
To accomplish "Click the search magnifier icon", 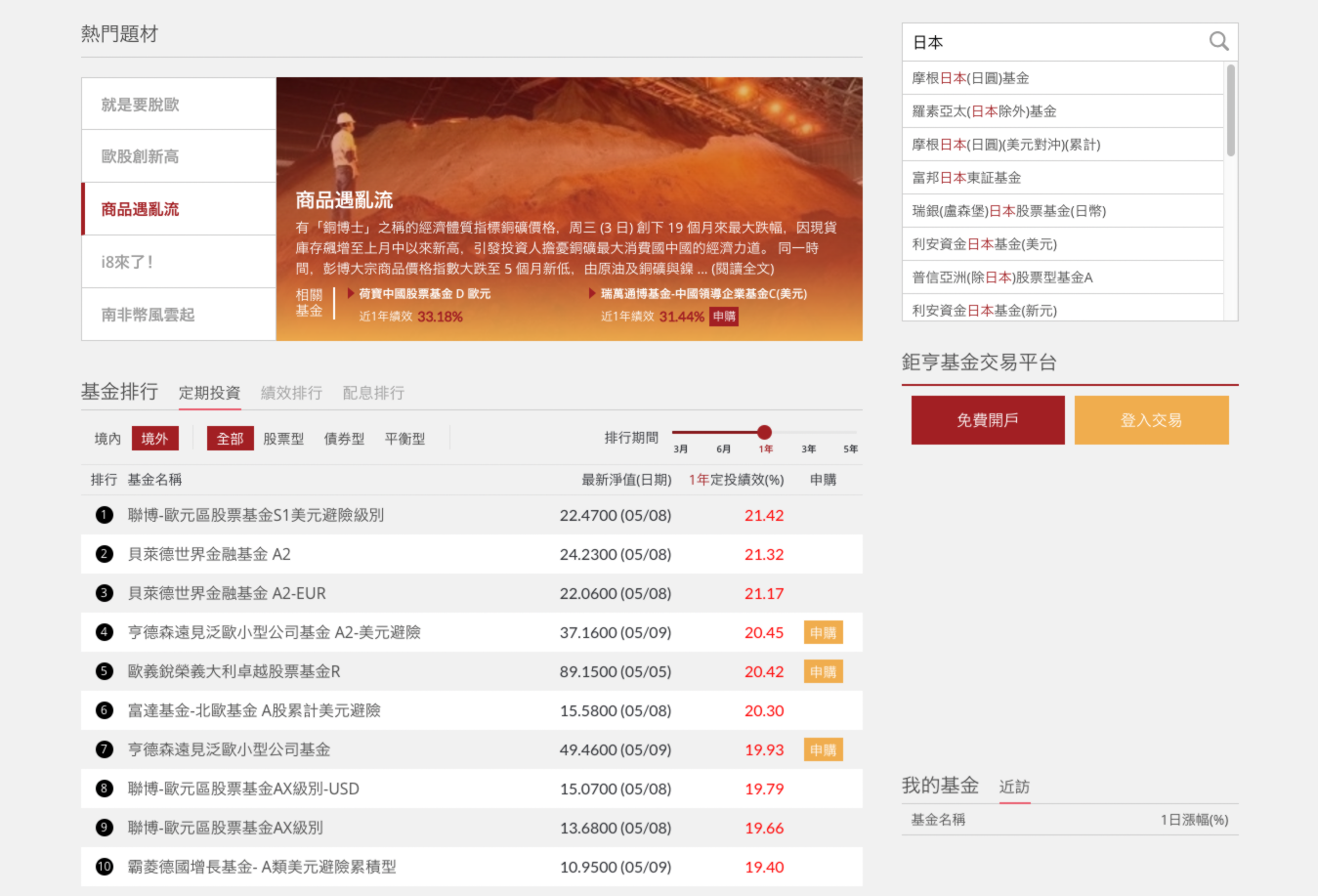I will click(x=1218, y=41).
